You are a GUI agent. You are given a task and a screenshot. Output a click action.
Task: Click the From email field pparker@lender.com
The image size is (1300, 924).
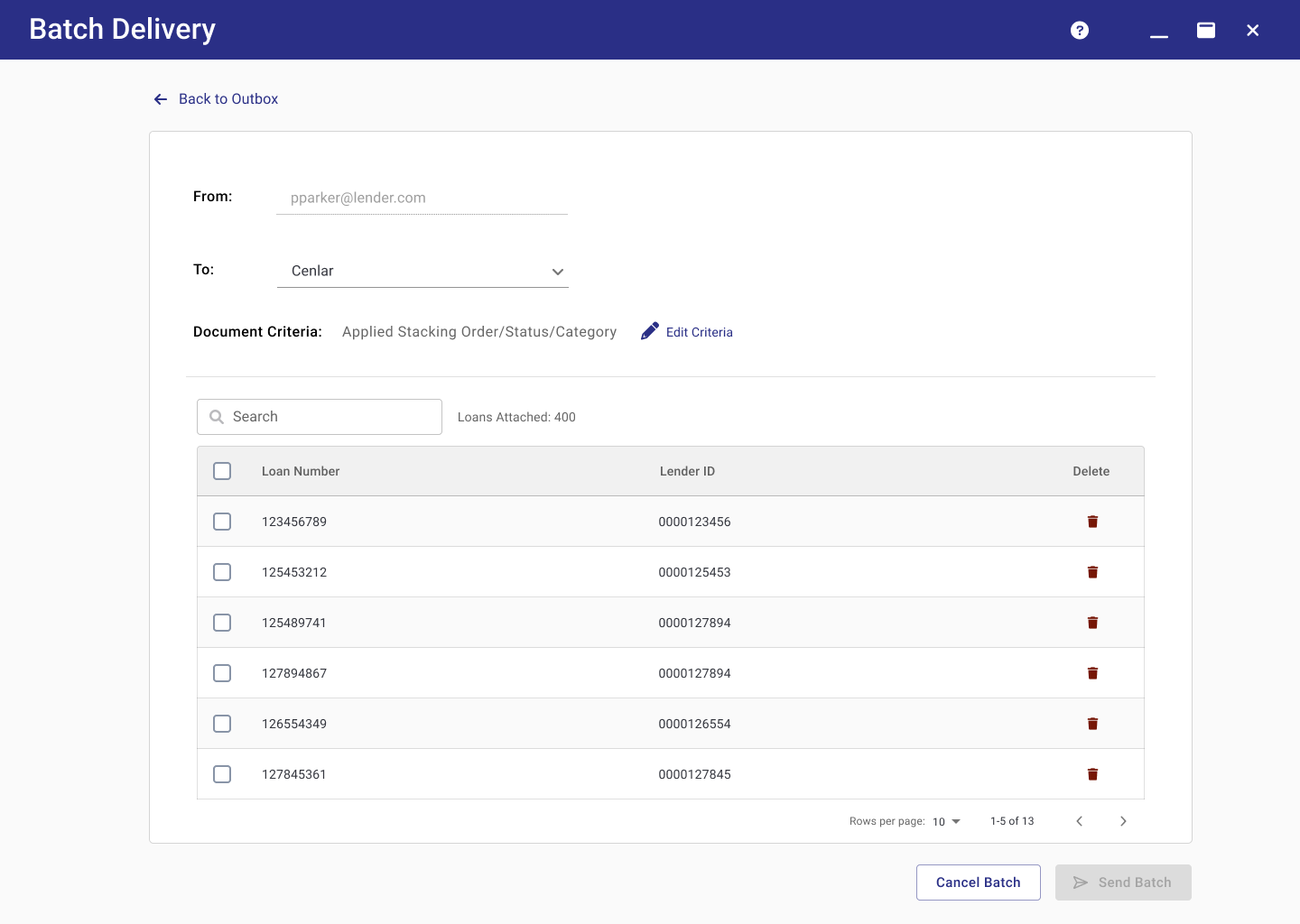(422, 198)
